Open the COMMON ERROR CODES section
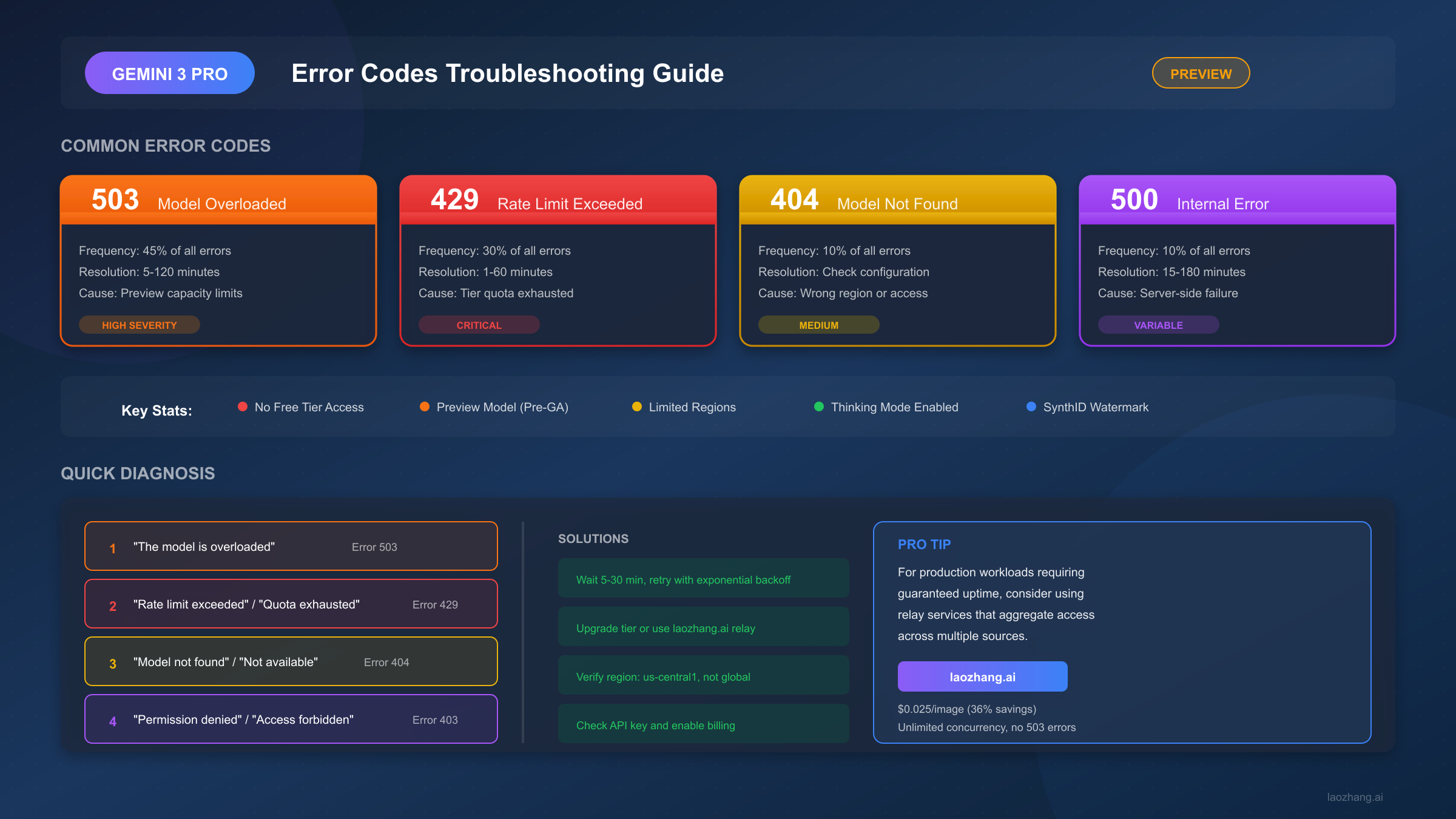The image size is (1456, 819). [x=166, y=146]
